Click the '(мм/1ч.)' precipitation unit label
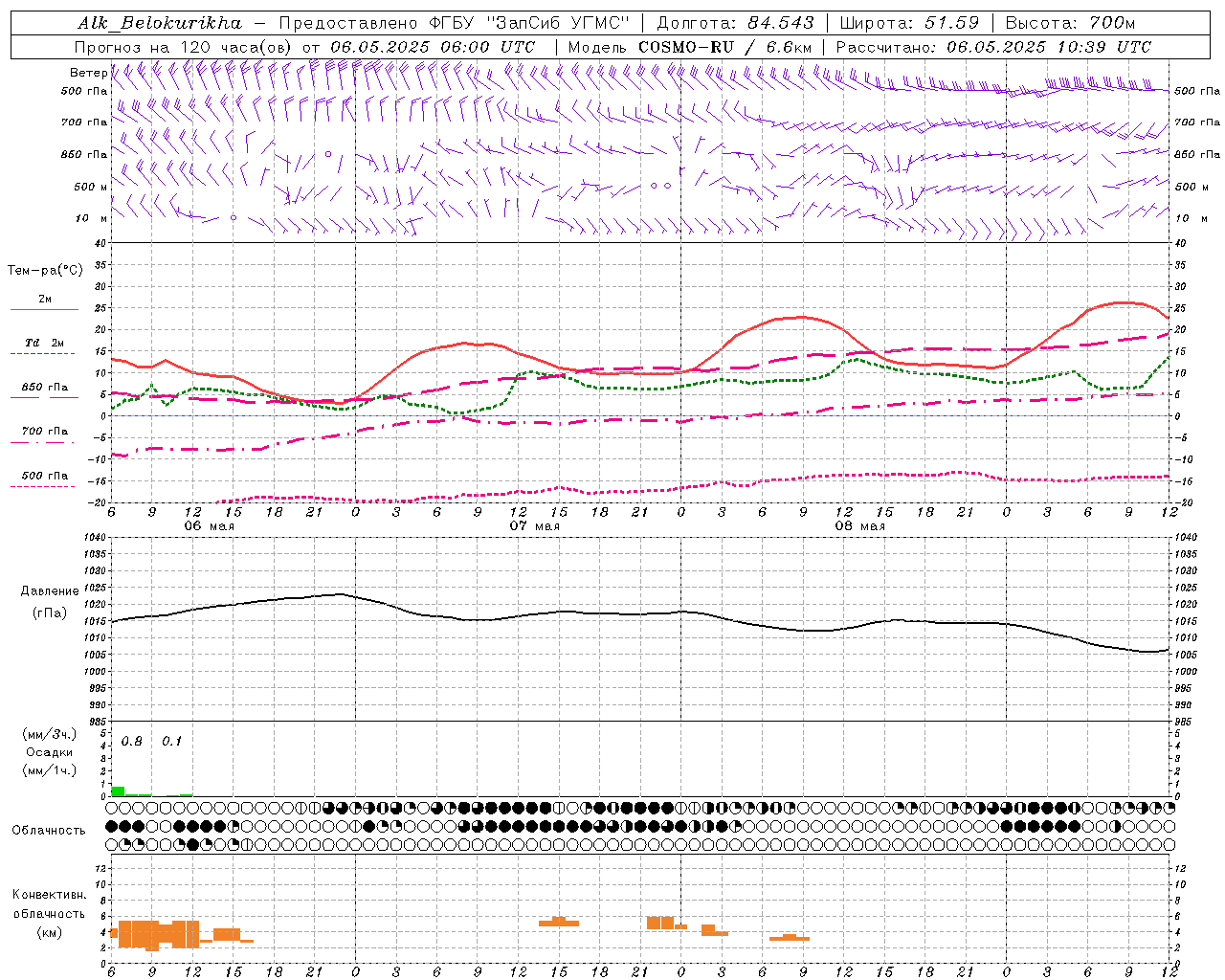This screenshot has width=1225, height=980. (49, 770)
